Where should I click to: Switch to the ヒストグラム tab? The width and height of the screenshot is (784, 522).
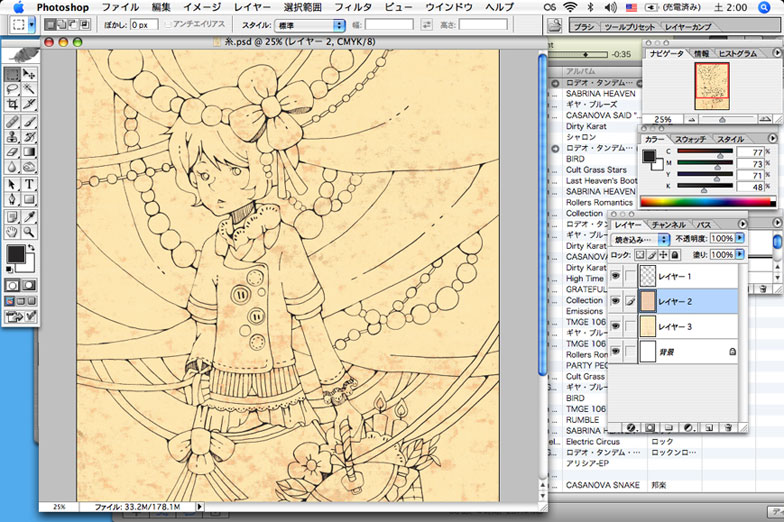738,54
